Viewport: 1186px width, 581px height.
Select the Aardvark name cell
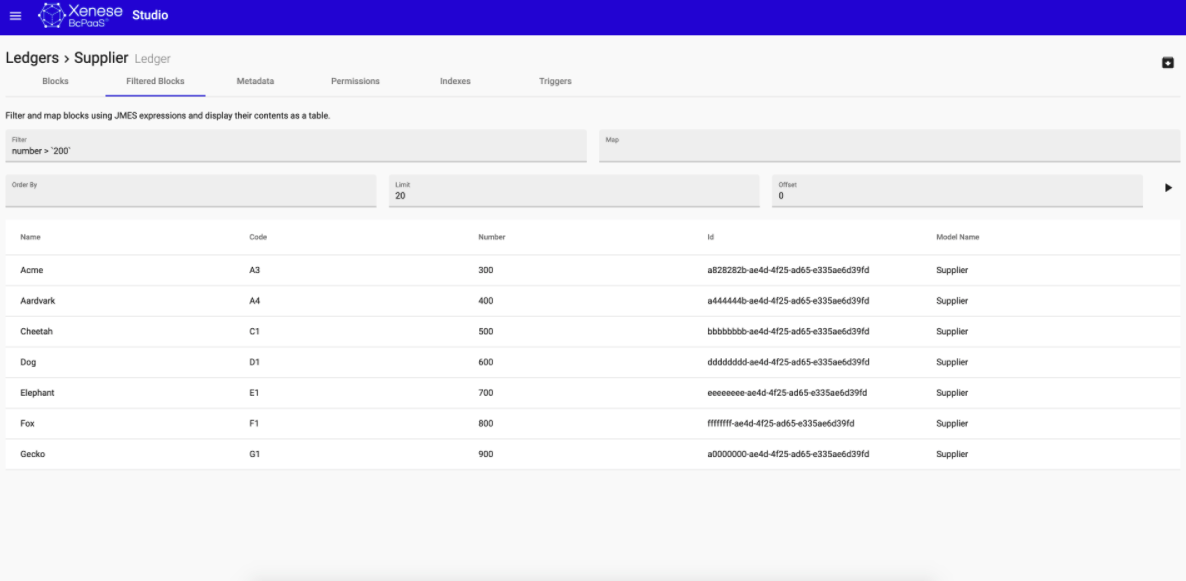point(38,300)
